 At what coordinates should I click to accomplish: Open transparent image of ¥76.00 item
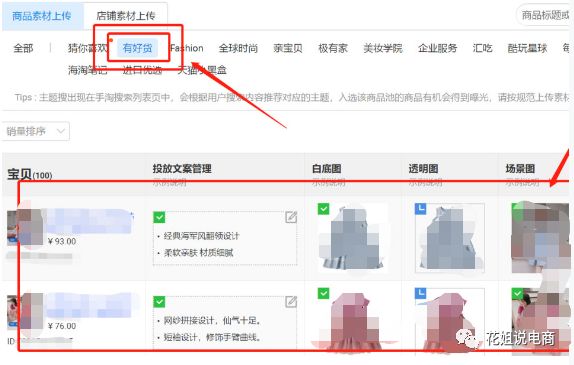pyautogui.click(x=450, y=320)
